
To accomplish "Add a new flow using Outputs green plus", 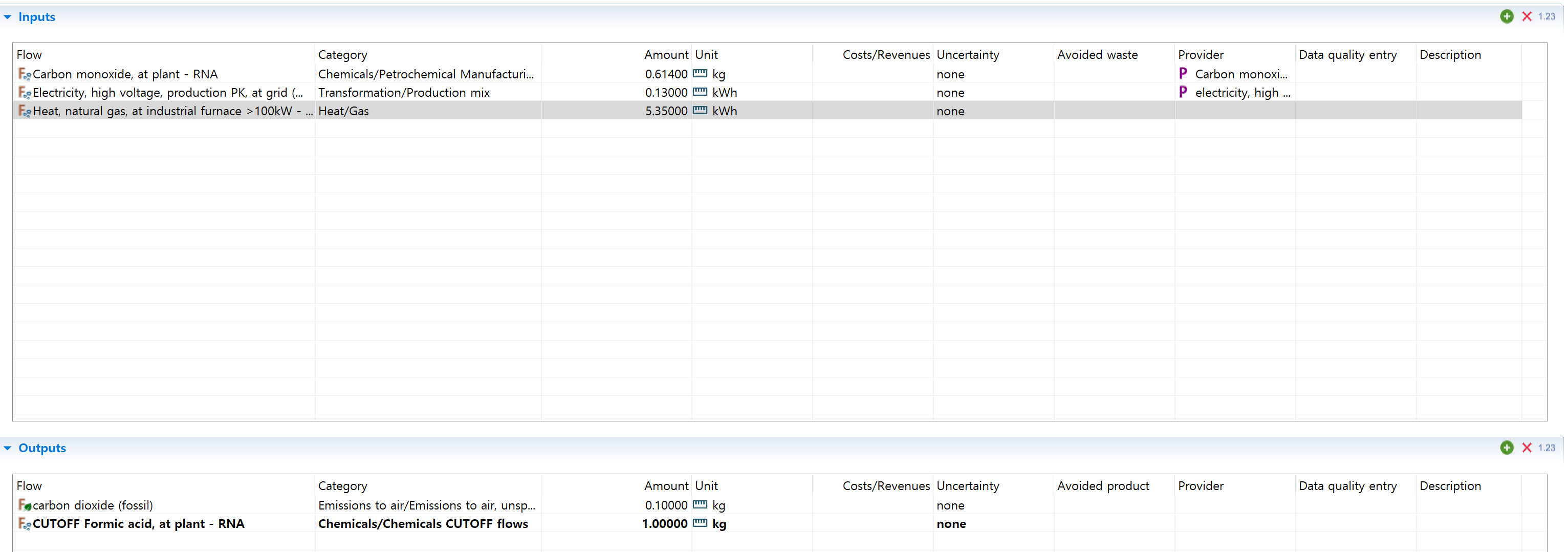I will pyautogui.click(x=1507, y=448).
